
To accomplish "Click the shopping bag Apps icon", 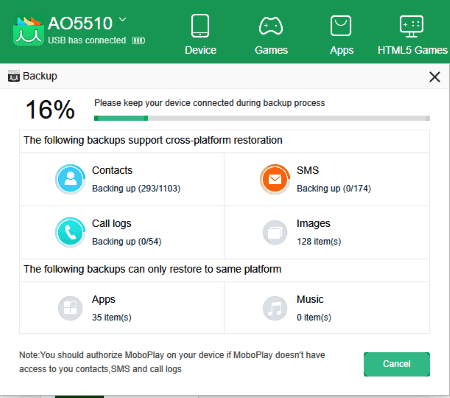I will 341,26.
